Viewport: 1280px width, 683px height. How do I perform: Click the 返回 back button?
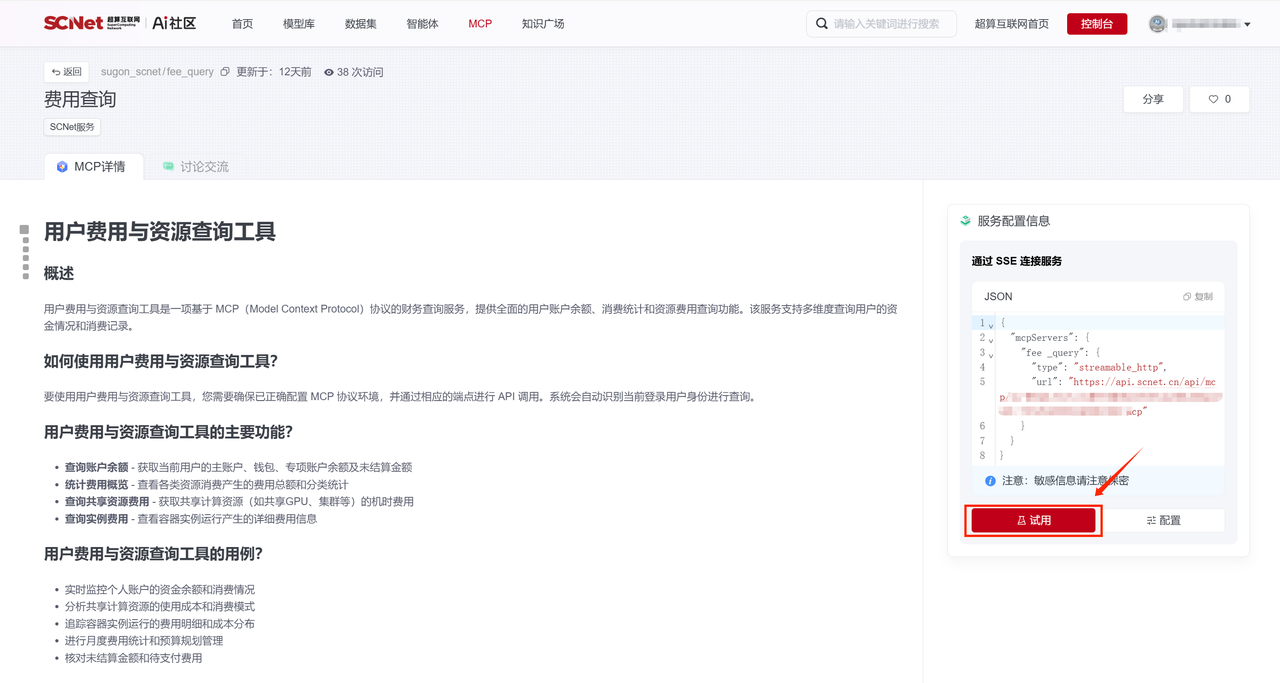(66, 72)
